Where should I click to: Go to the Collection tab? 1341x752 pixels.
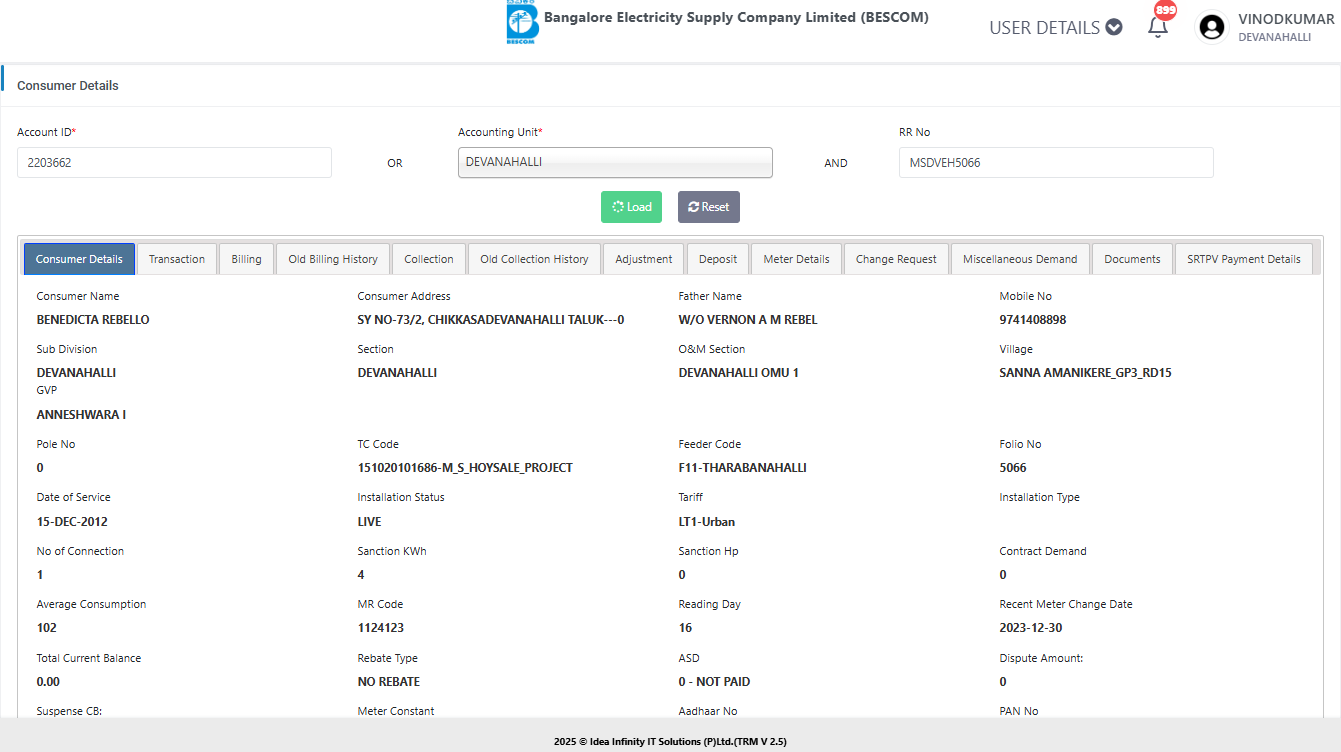tap(429, 259)
